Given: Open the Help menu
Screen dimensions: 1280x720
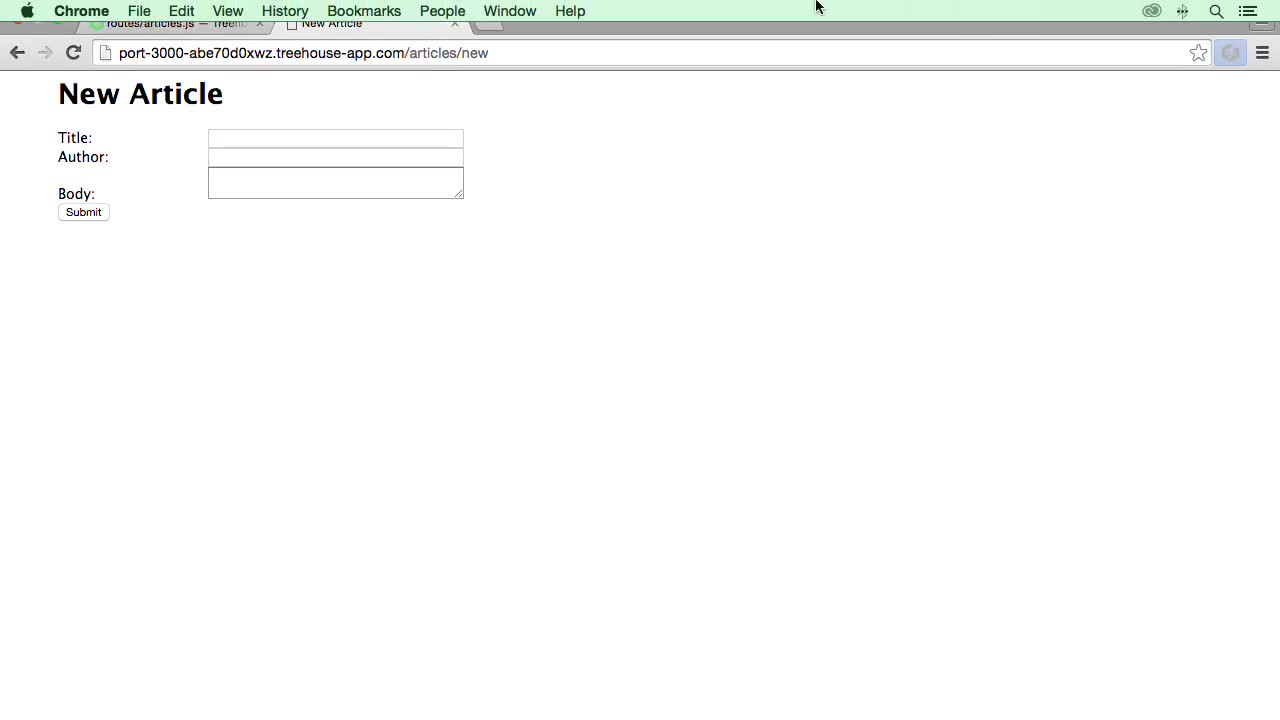Looking at the screenshot, I should coord(570,11).
